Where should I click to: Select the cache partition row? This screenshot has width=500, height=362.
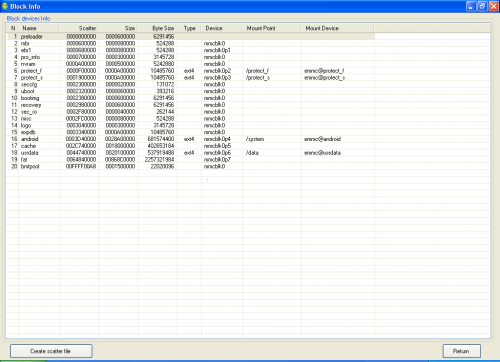(190, 146)
